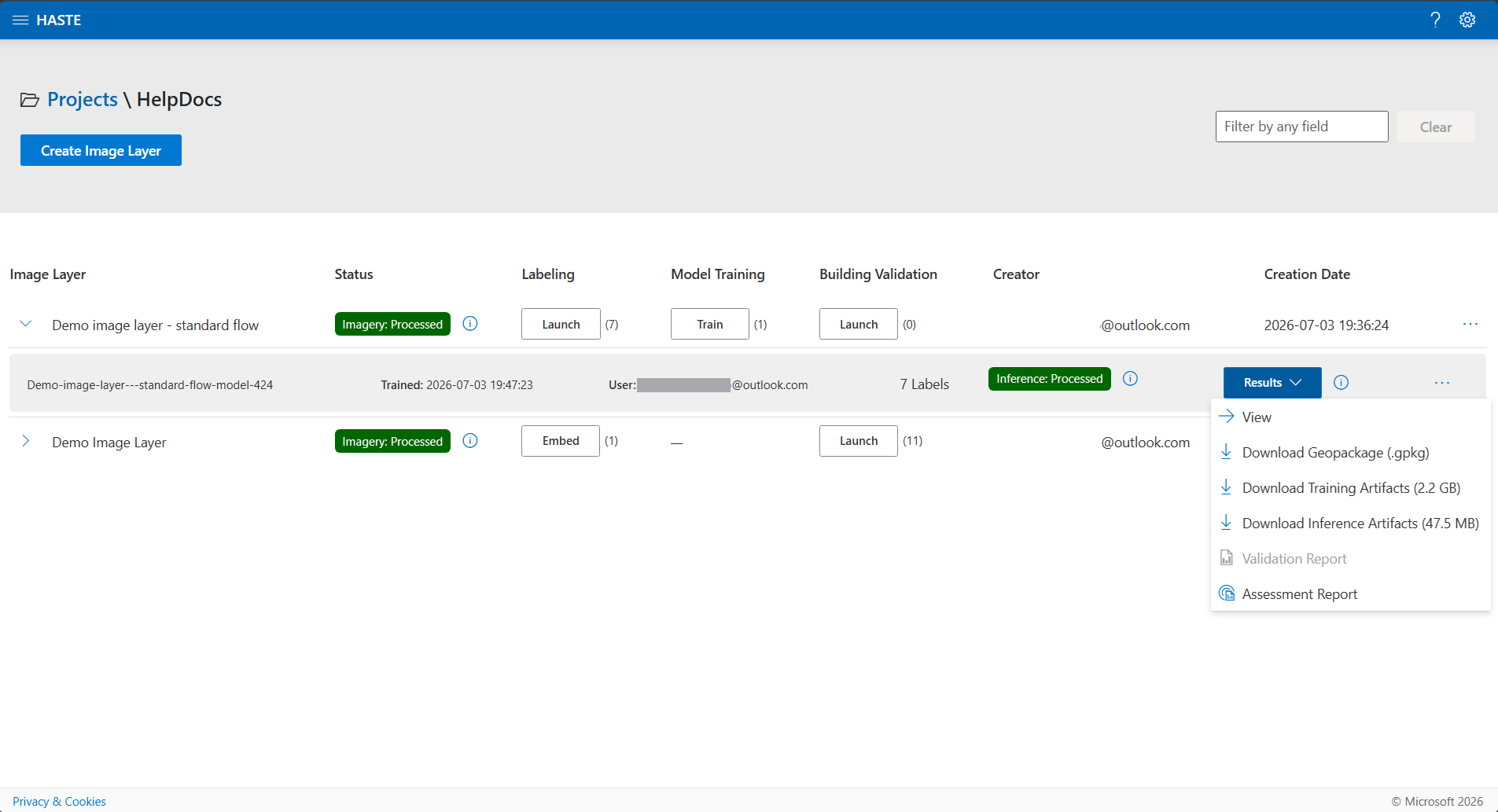Click download icon for Geopackage entry
Viewport: 1498px width, 812px height.
pos(1226,452)
